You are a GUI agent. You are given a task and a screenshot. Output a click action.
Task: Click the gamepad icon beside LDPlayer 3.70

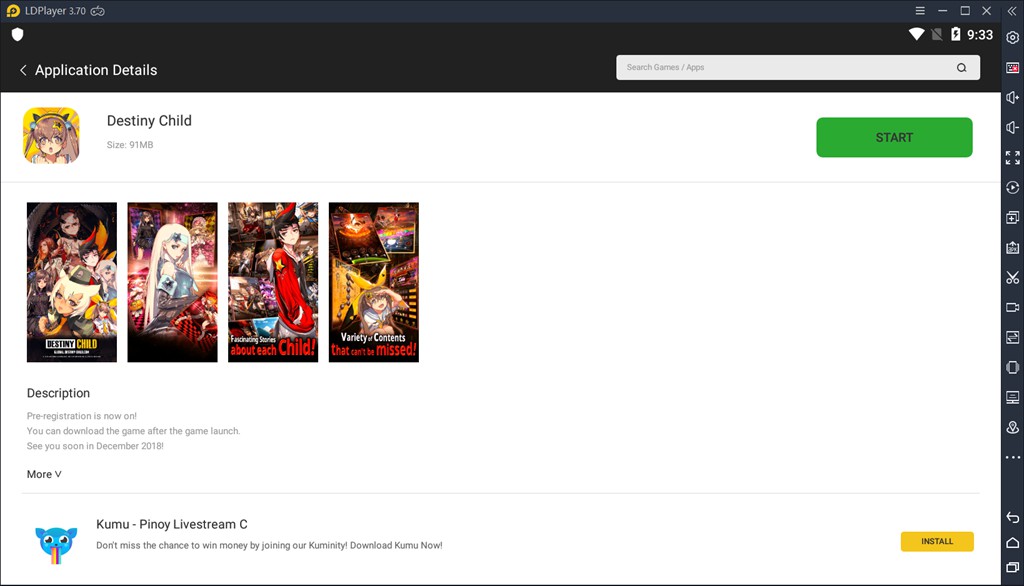point(97,11)
